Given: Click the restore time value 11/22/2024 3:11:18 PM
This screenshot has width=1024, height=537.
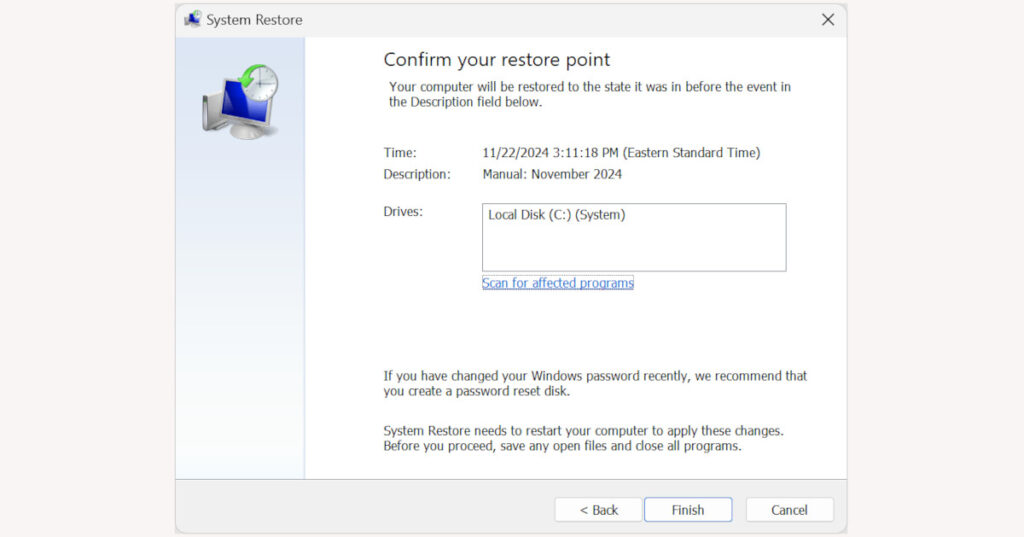Looking at the screenshot, I should [x=551, y=153].
